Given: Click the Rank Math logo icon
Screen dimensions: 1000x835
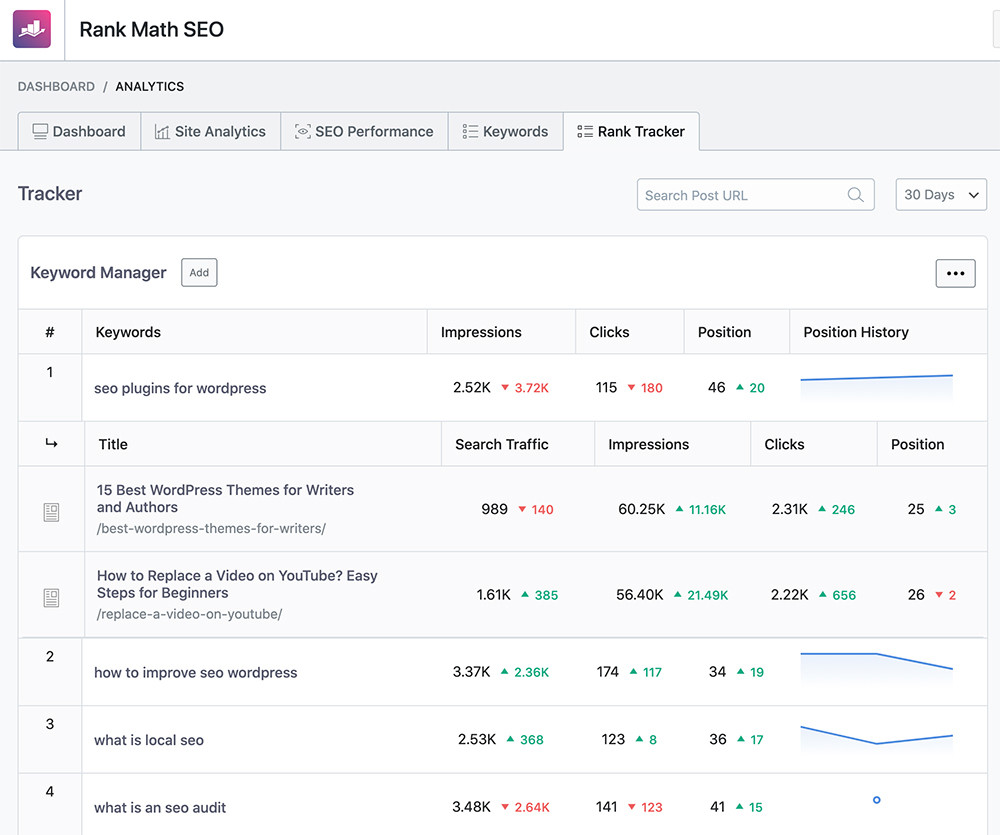Looking at the screenshot, I should point(31,29).
